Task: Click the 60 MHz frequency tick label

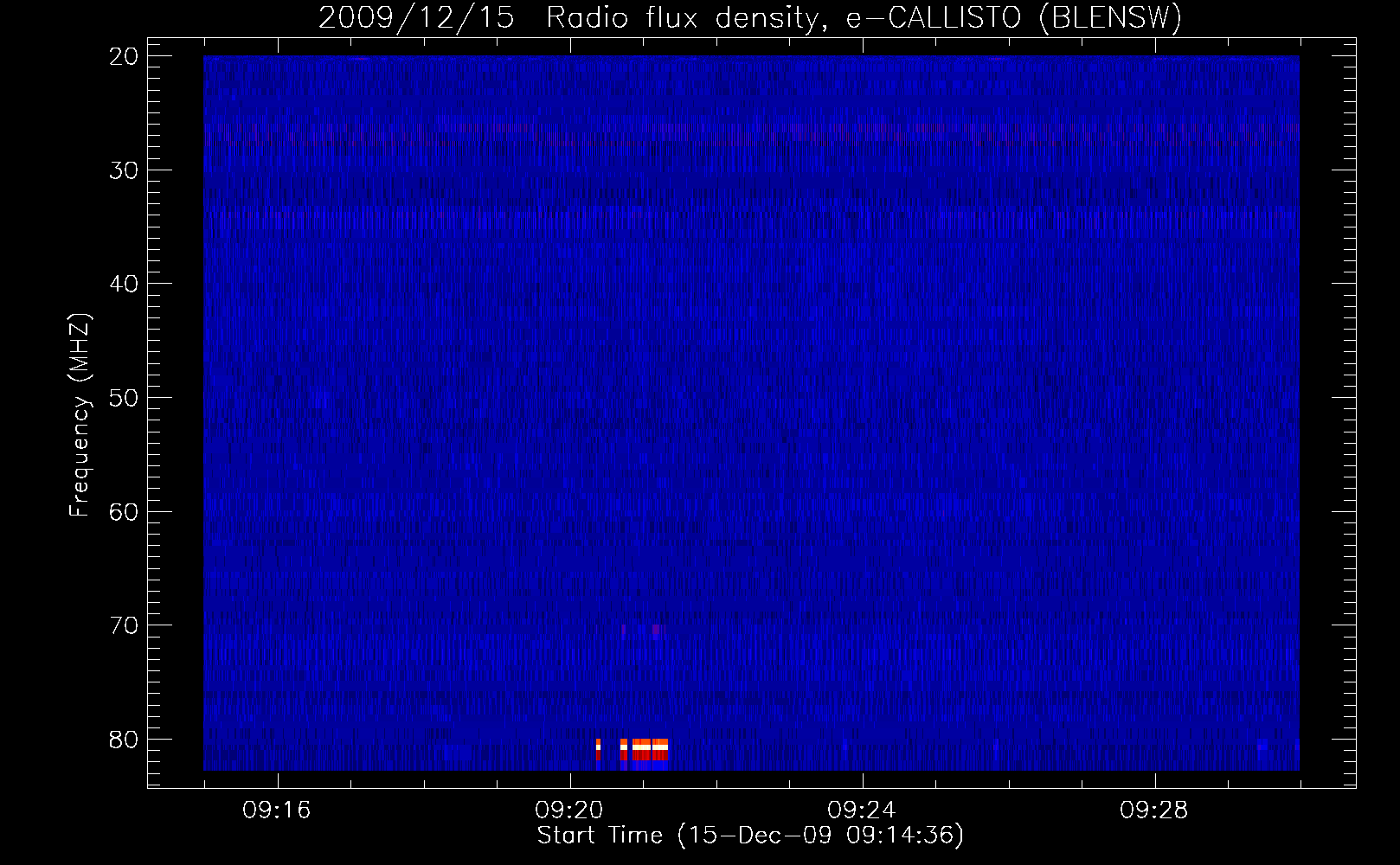Action: tap(124, 511)
